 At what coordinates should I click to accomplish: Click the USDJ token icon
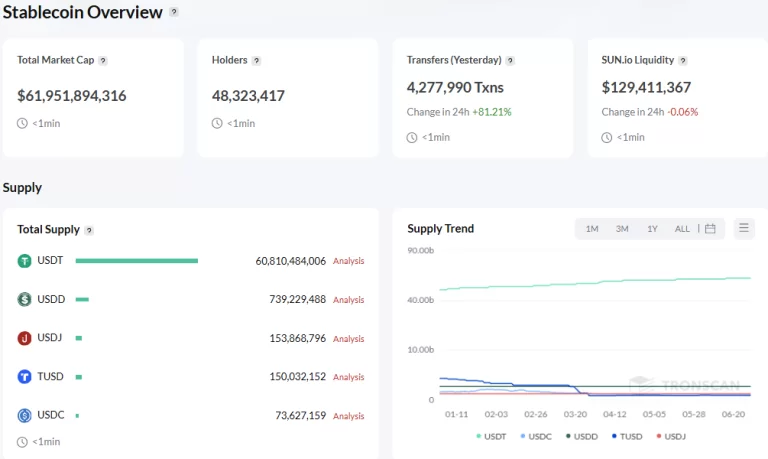pos(25,338)
